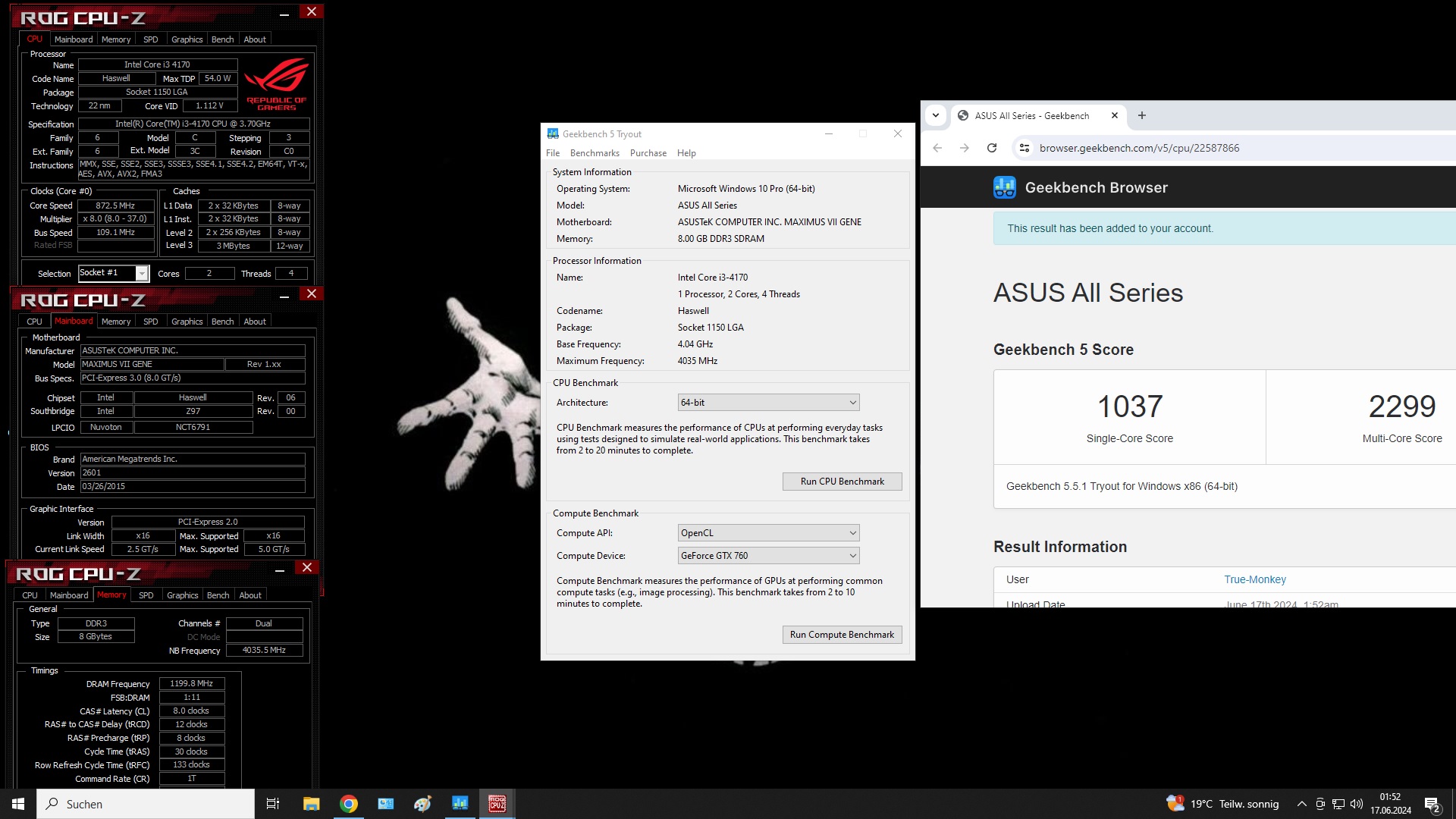The image size is (1456, 819).
Task: Open About tab in top CPU-Z window
Action: pos(255,39)
